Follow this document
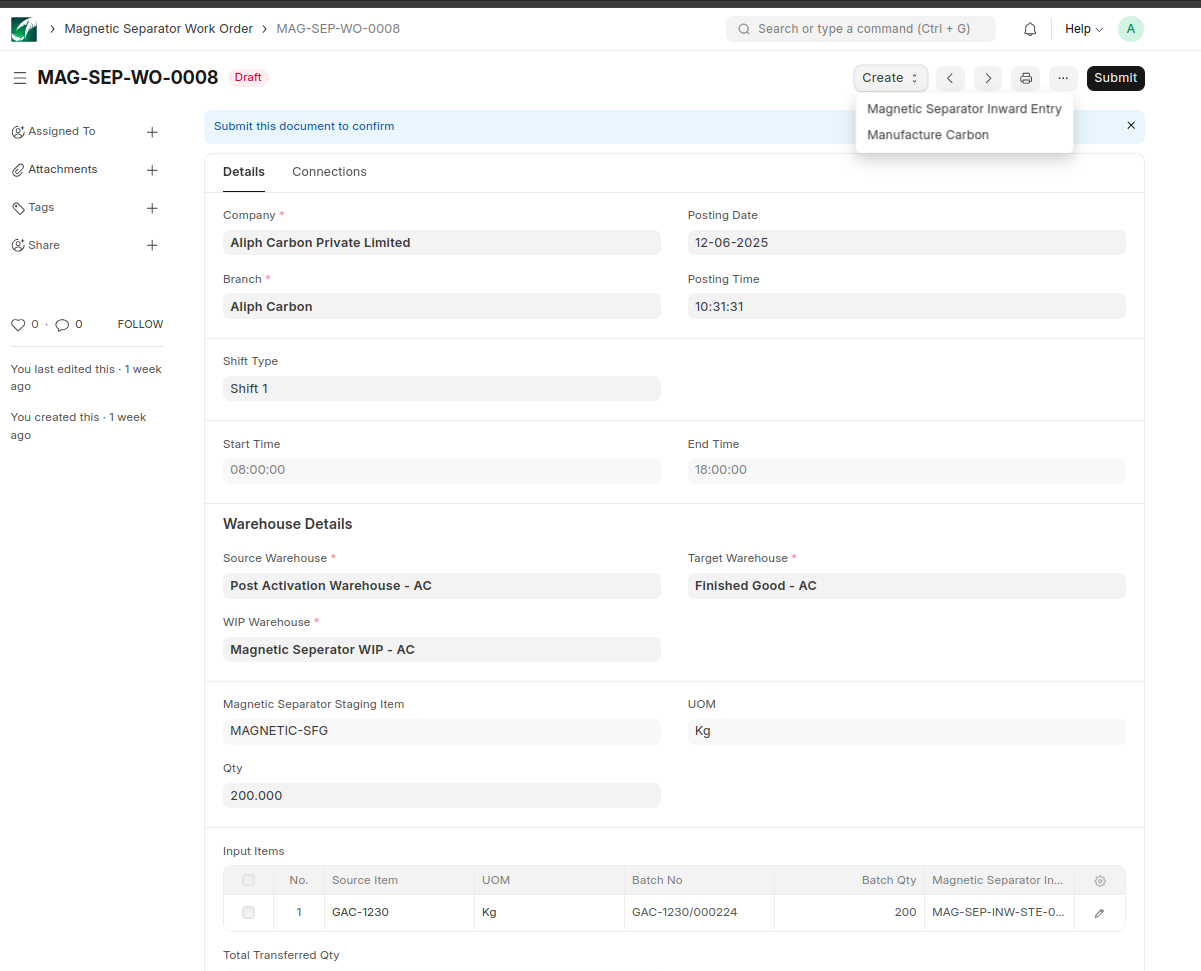Viewport: 1201px width, 971px height. (x=140, y=324)
